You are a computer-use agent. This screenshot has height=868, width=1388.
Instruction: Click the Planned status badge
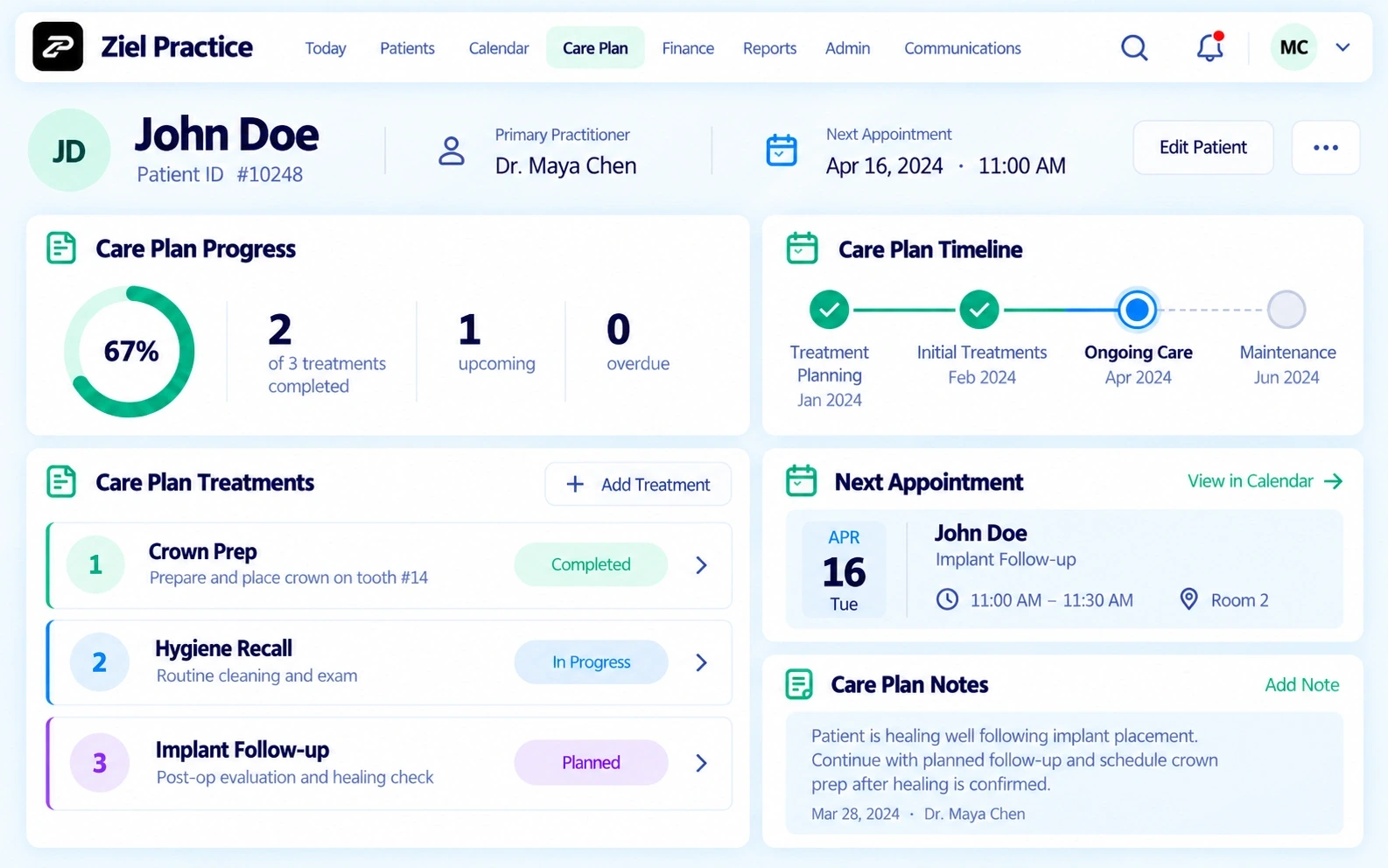[x=591, y=763]
